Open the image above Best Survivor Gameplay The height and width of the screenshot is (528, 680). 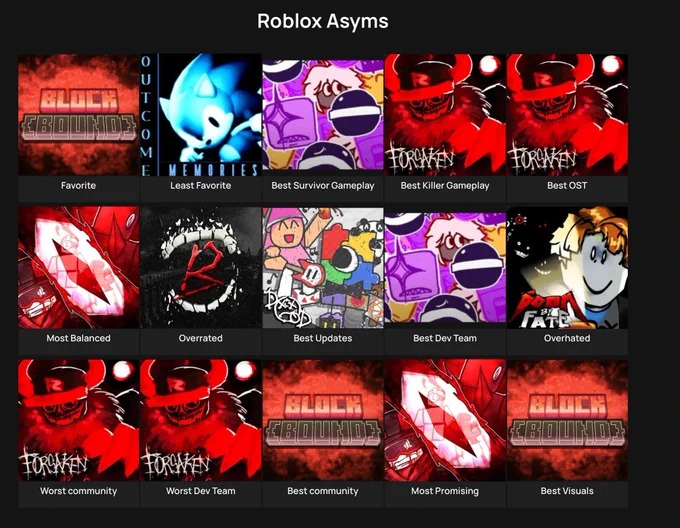[323, 115]
